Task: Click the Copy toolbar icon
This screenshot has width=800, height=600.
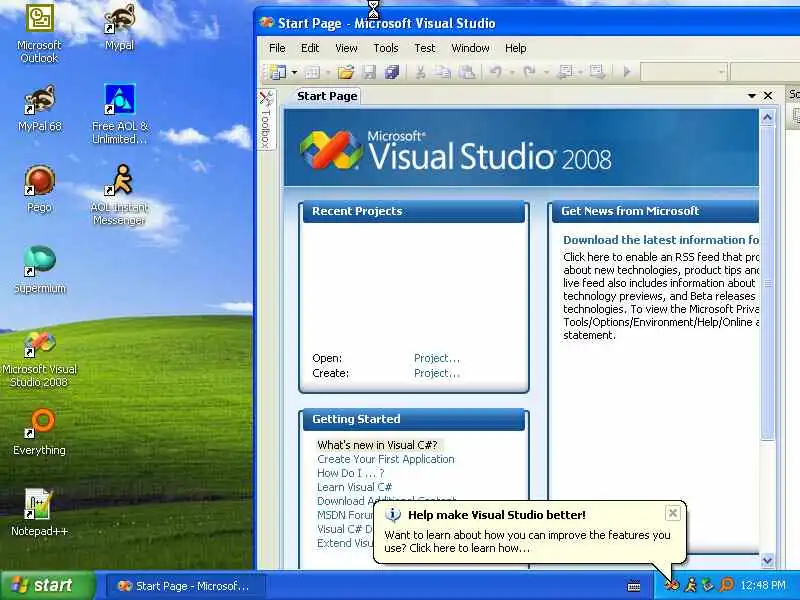Action: pyautogui.click(x=443, y=72)
